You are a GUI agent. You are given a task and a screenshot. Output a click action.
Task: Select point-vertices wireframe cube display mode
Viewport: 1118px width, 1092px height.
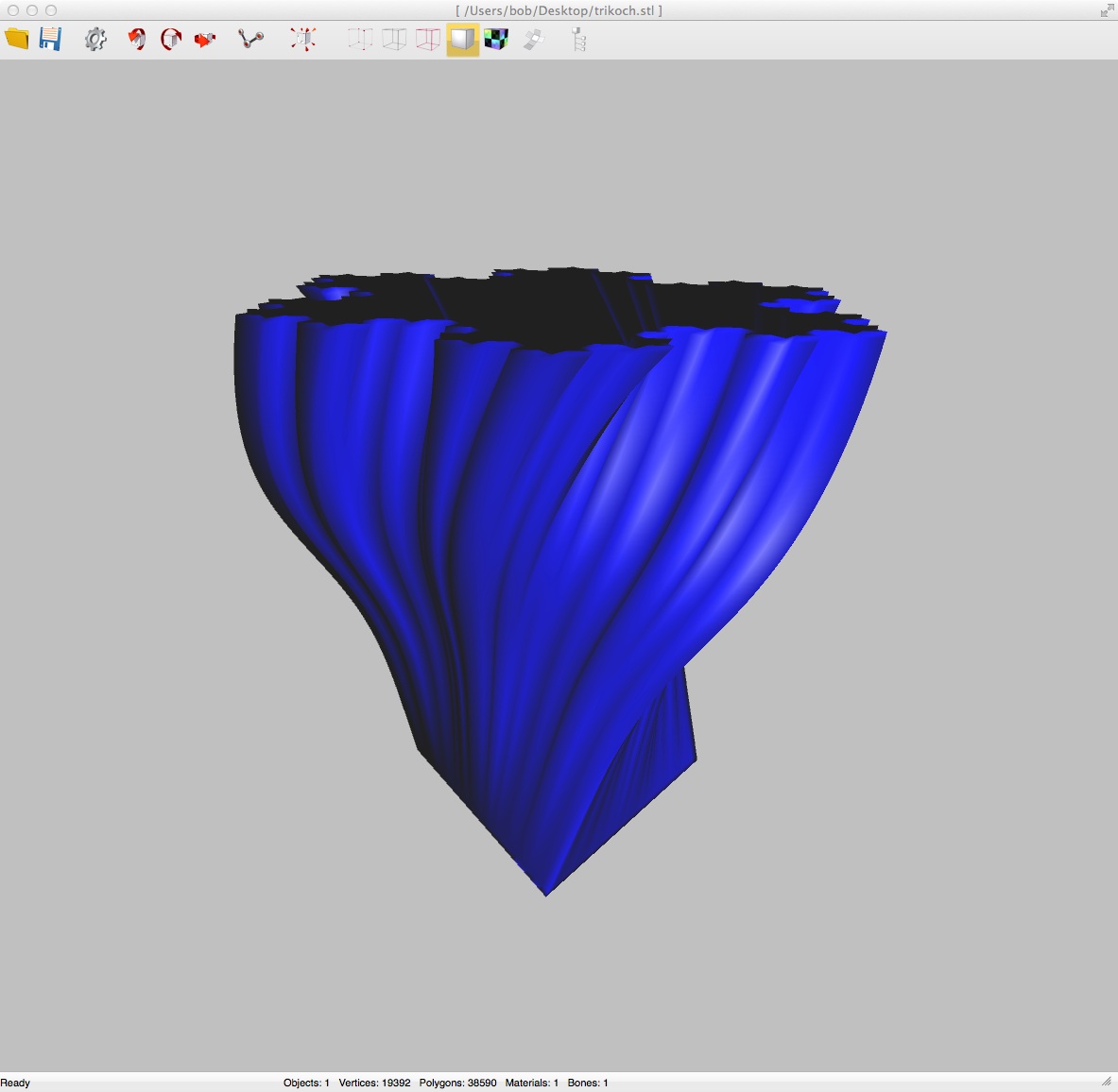coord(360,39)
